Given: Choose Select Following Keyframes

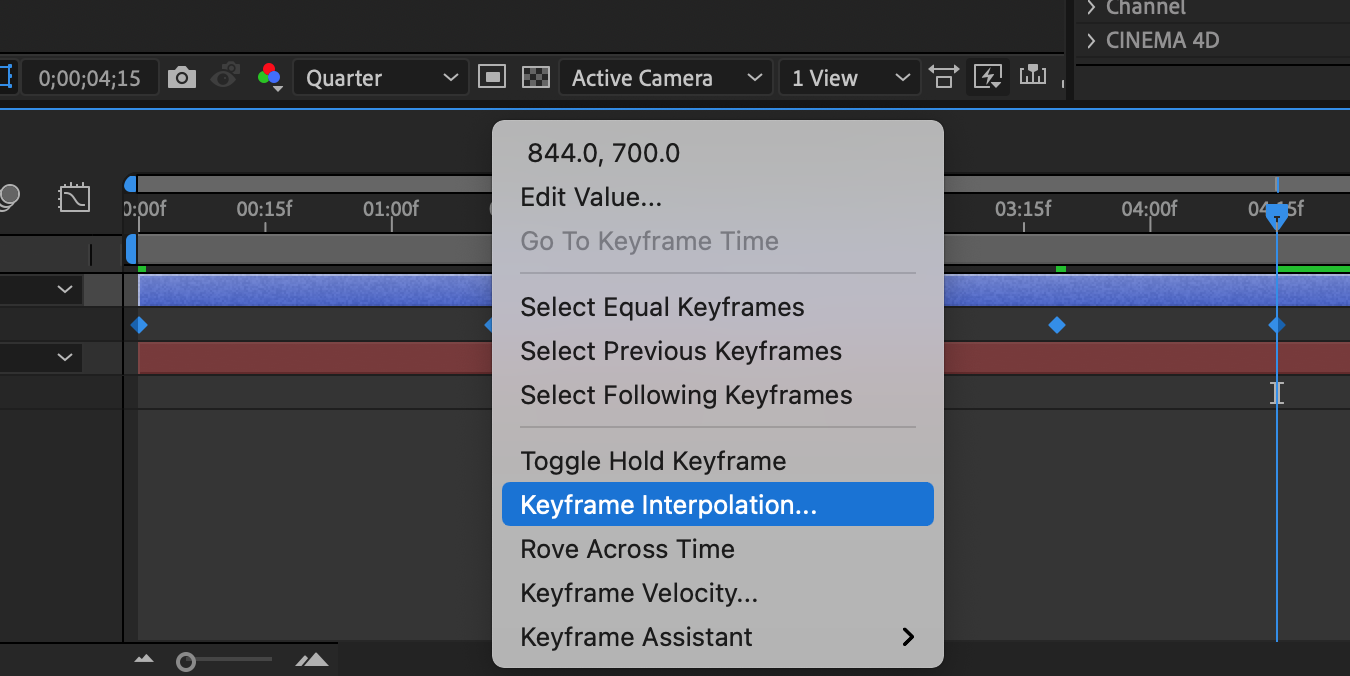Looking at the screenshot, I should pos(717,395).
